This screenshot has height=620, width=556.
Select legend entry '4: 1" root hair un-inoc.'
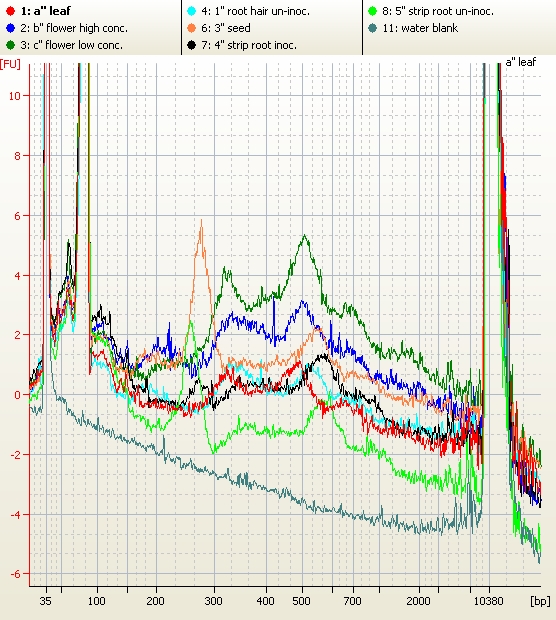click(255, 11)
